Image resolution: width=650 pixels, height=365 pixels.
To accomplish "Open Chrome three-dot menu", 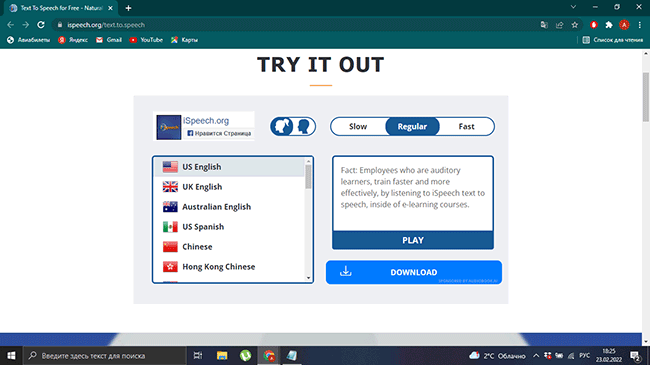I will coord(640,25).
